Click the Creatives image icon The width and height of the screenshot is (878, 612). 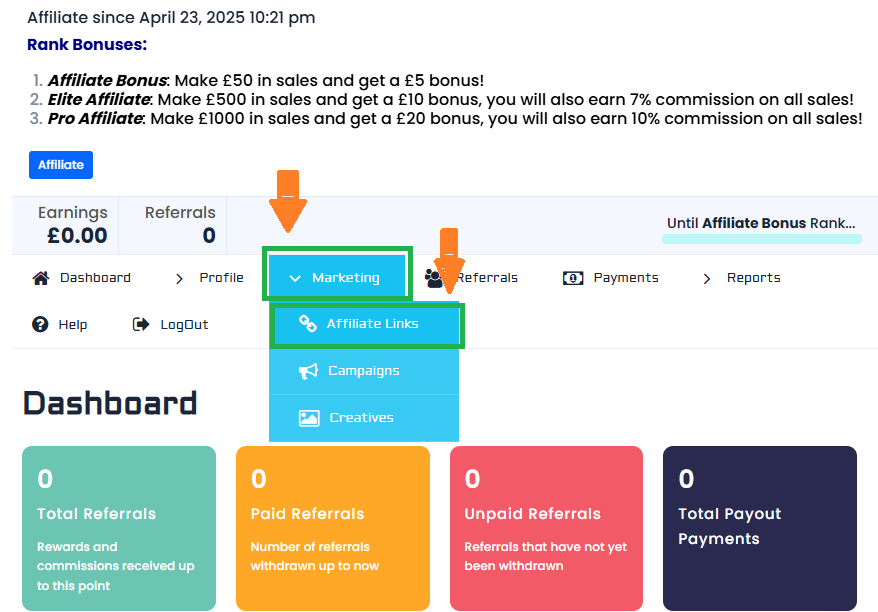click(309, 418)
